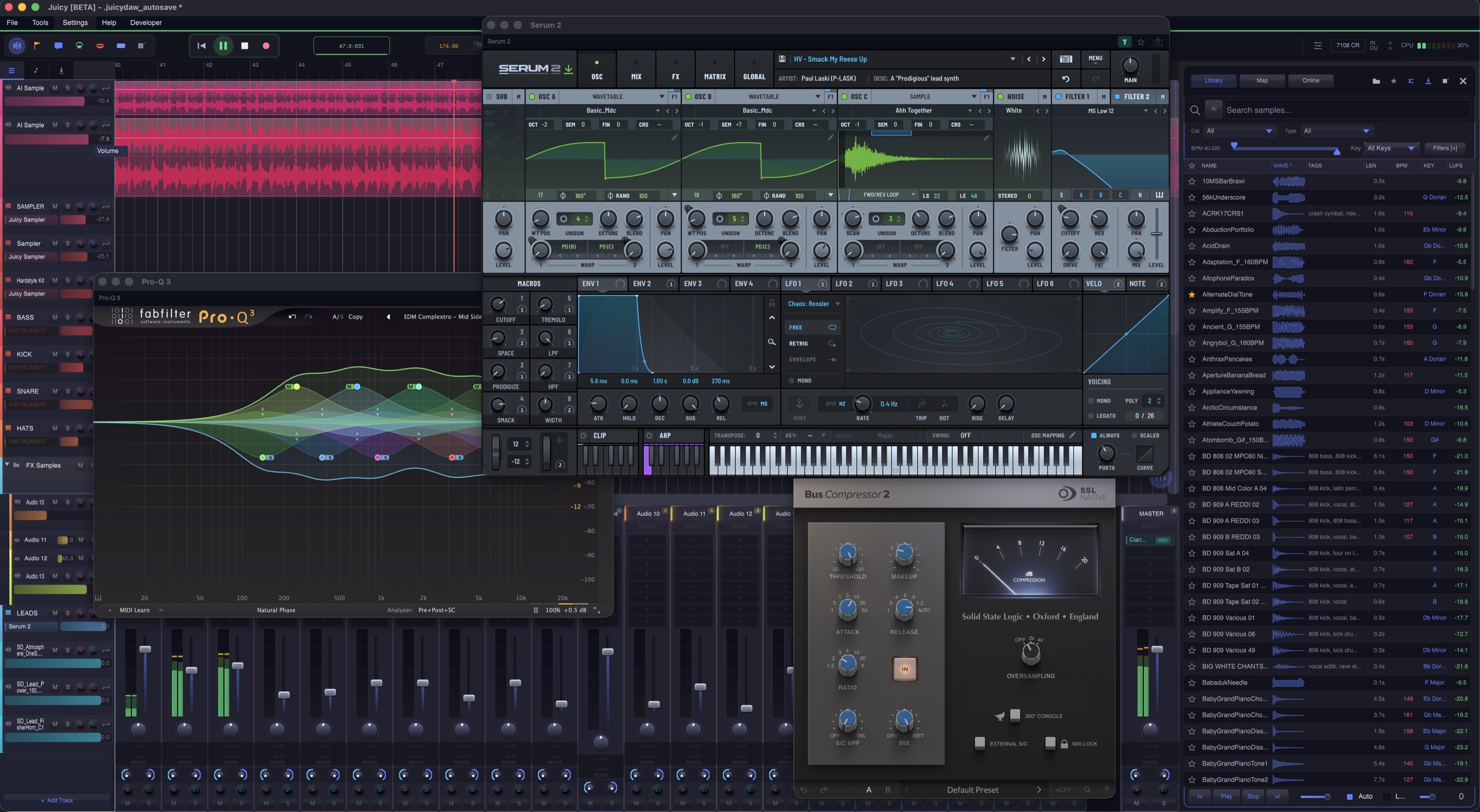Start recording with the red record button
Viewport: 1480px width, 812px height.
coord(266,45)
